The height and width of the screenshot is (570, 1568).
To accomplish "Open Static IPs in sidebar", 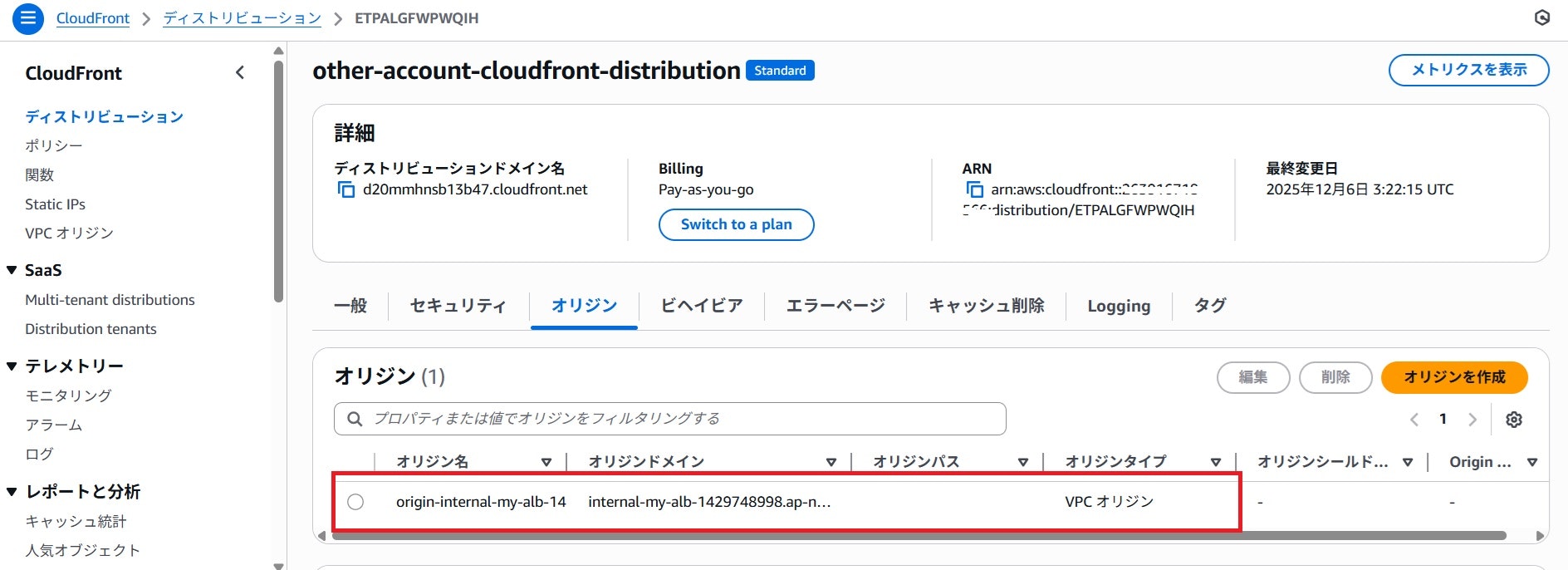I will [55, 204].
